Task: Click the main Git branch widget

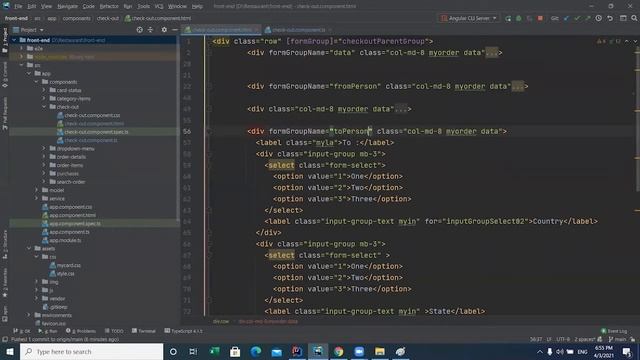Action: pyautogui.click(x=617, y=339)
